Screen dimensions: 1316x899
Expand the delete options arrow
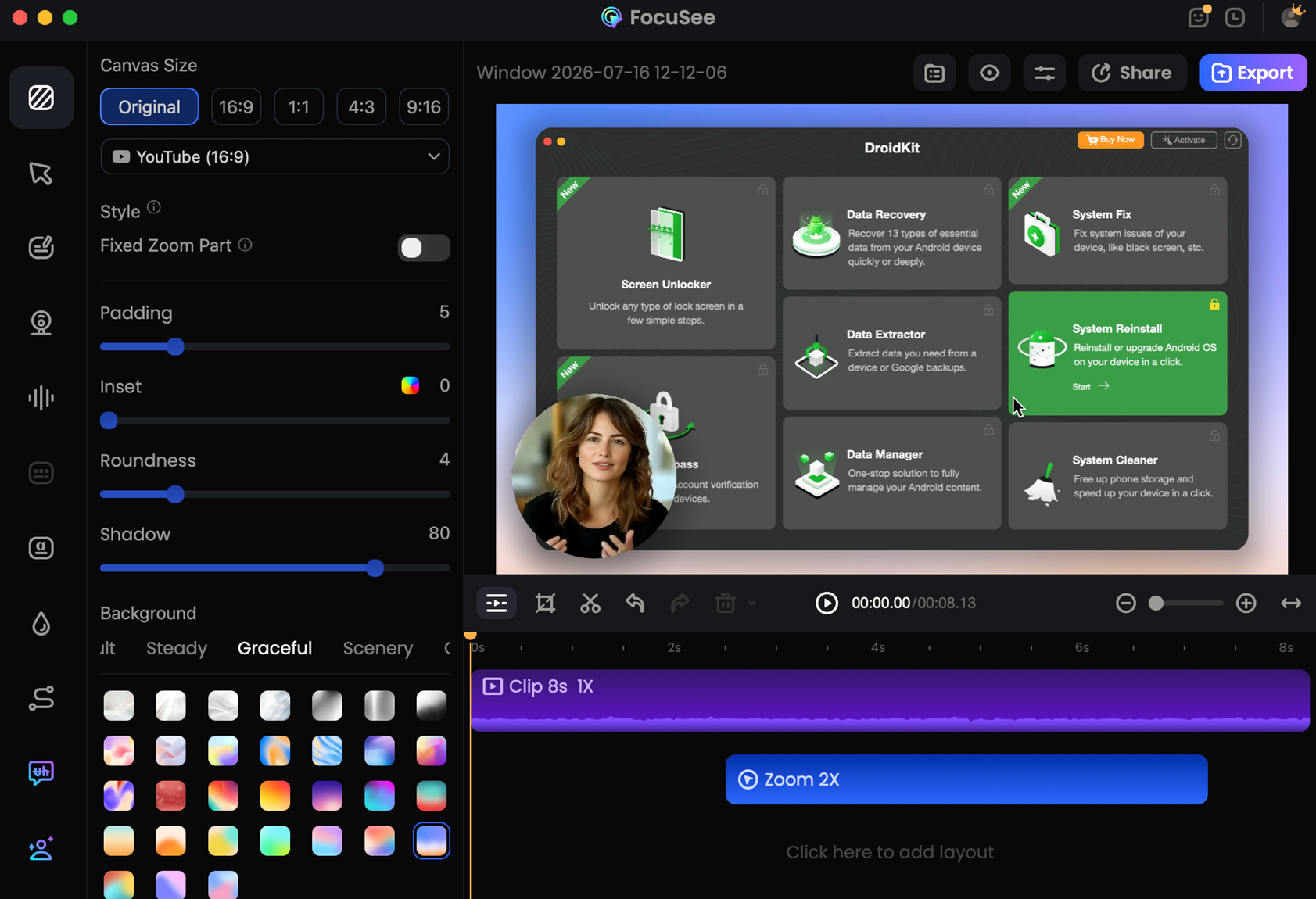[751, 603]
